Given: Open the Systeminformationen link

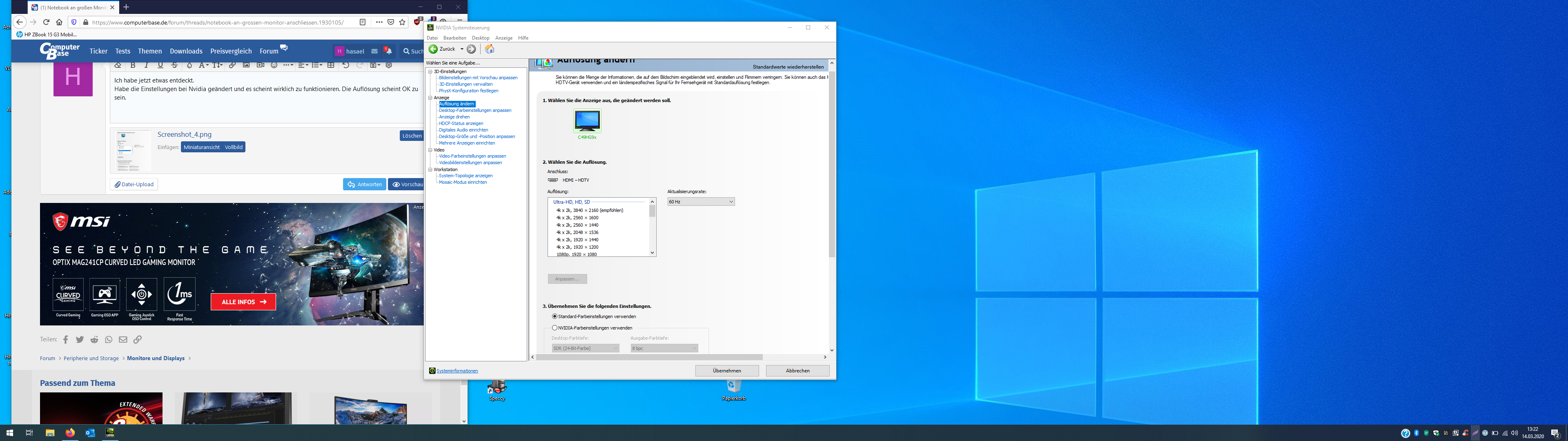Looking at the screenshot, I should 457,371.
